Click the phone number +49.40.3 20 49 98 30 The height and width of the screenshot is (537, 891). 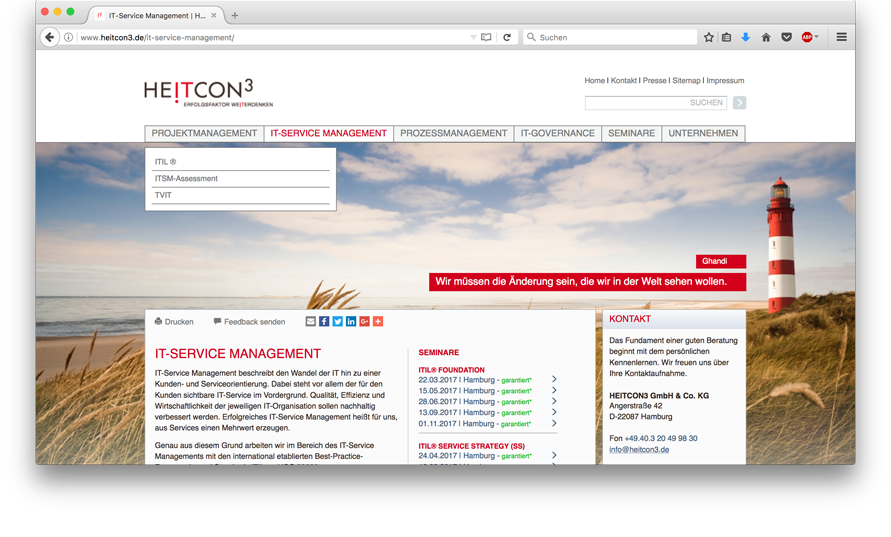click(x=661, y=438)
